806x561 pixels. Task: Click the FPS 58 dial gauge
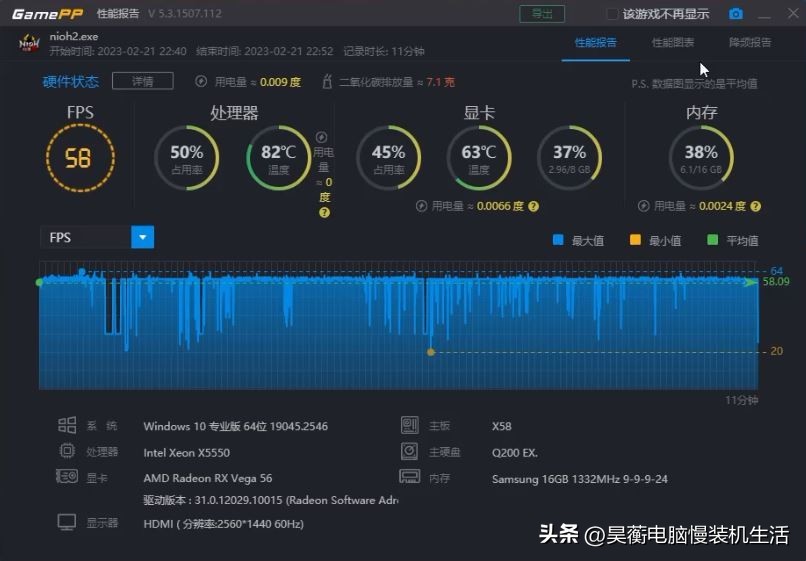click(x=80, y=158)
